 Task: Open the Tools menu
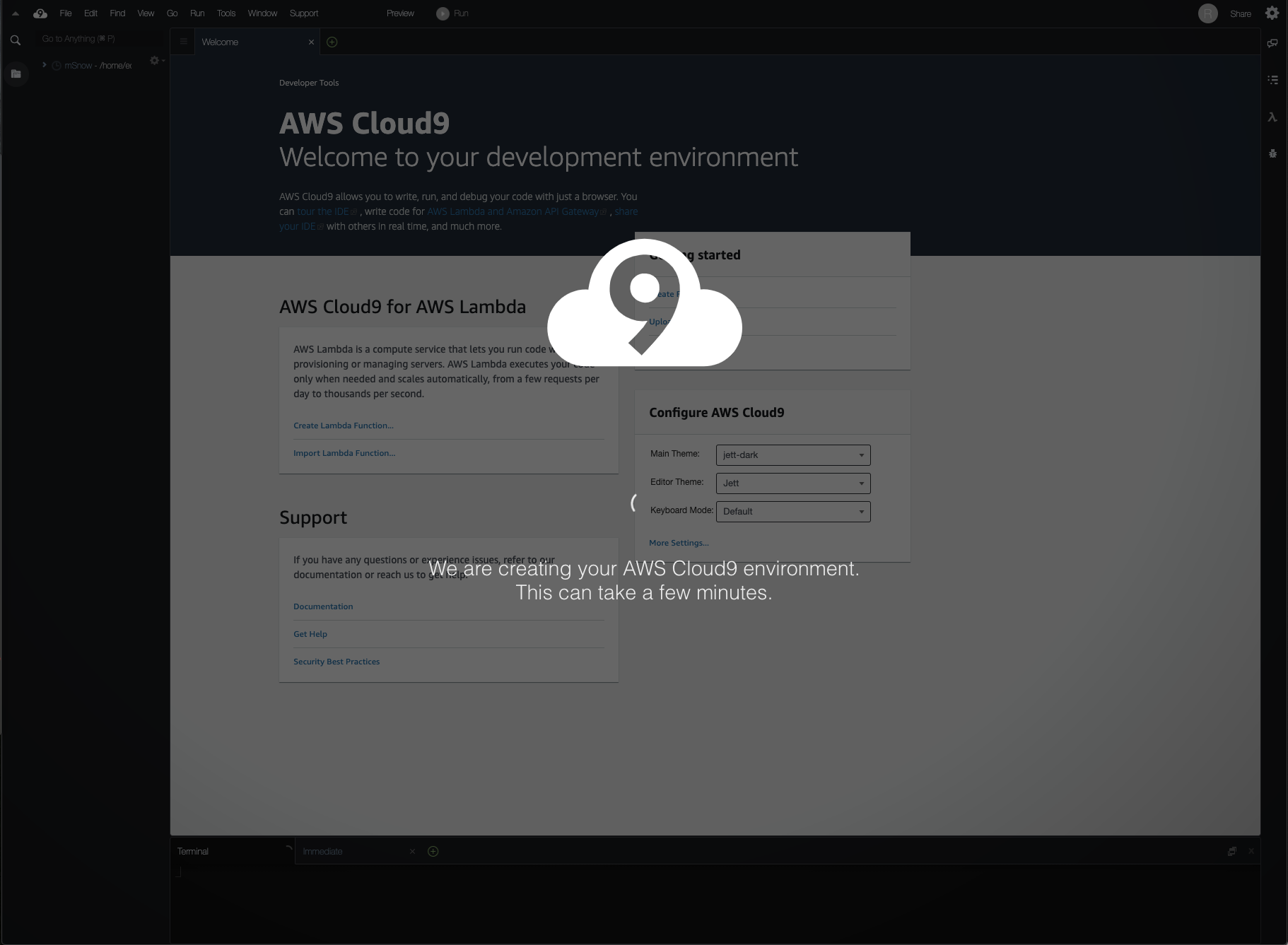pyautogui.click(x=226, y=13)
